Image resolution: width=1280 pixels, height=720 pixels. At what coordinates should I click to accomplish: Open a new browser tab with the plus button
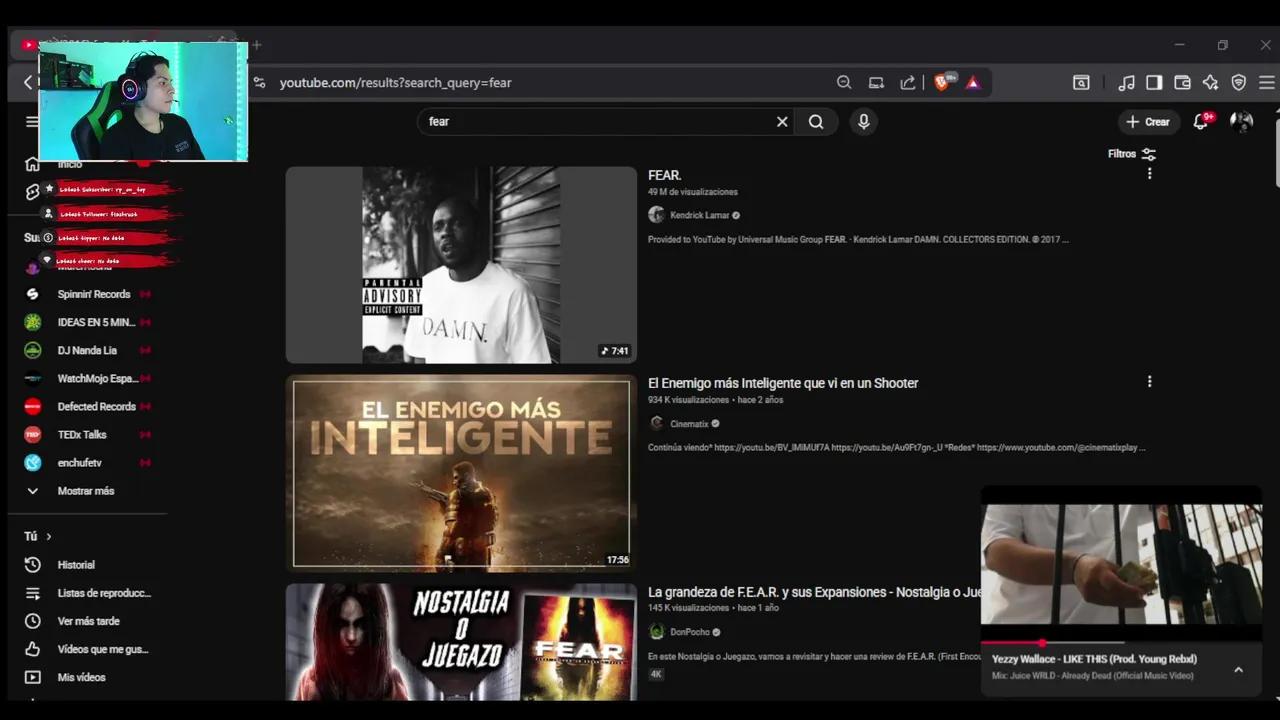tap(257, 45)
